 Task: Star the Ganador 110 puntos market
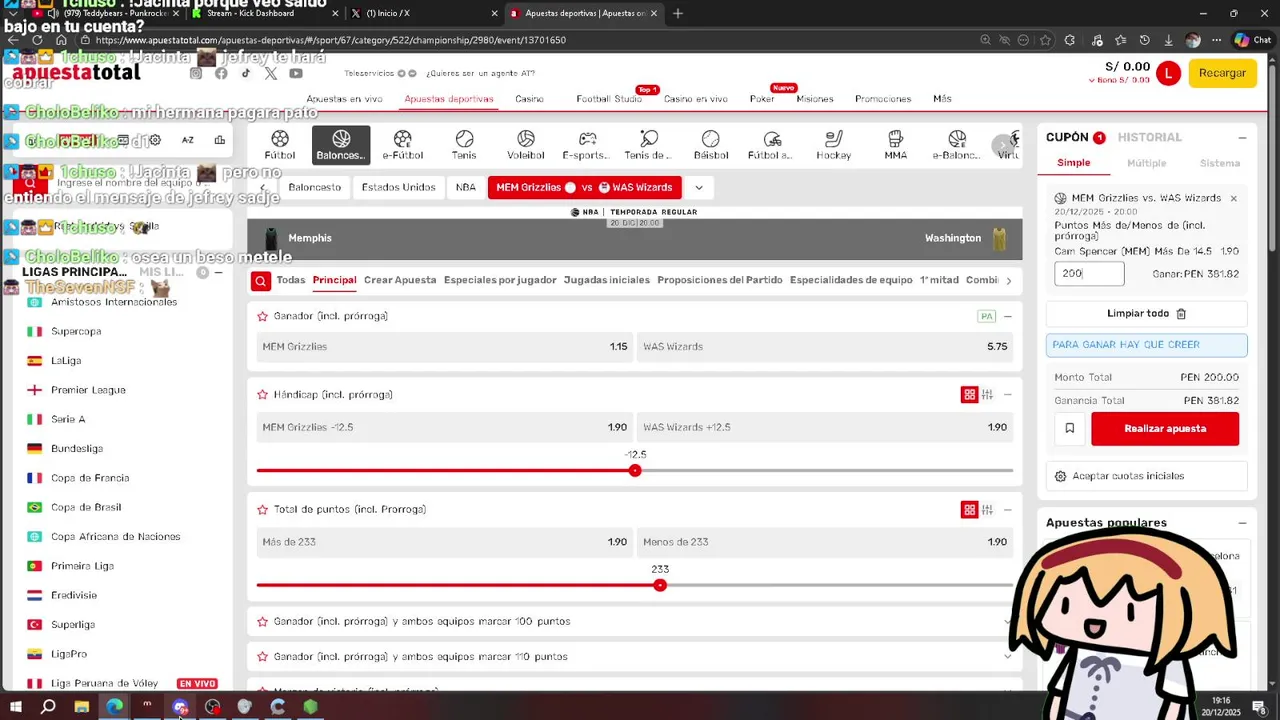pos(263,656)
